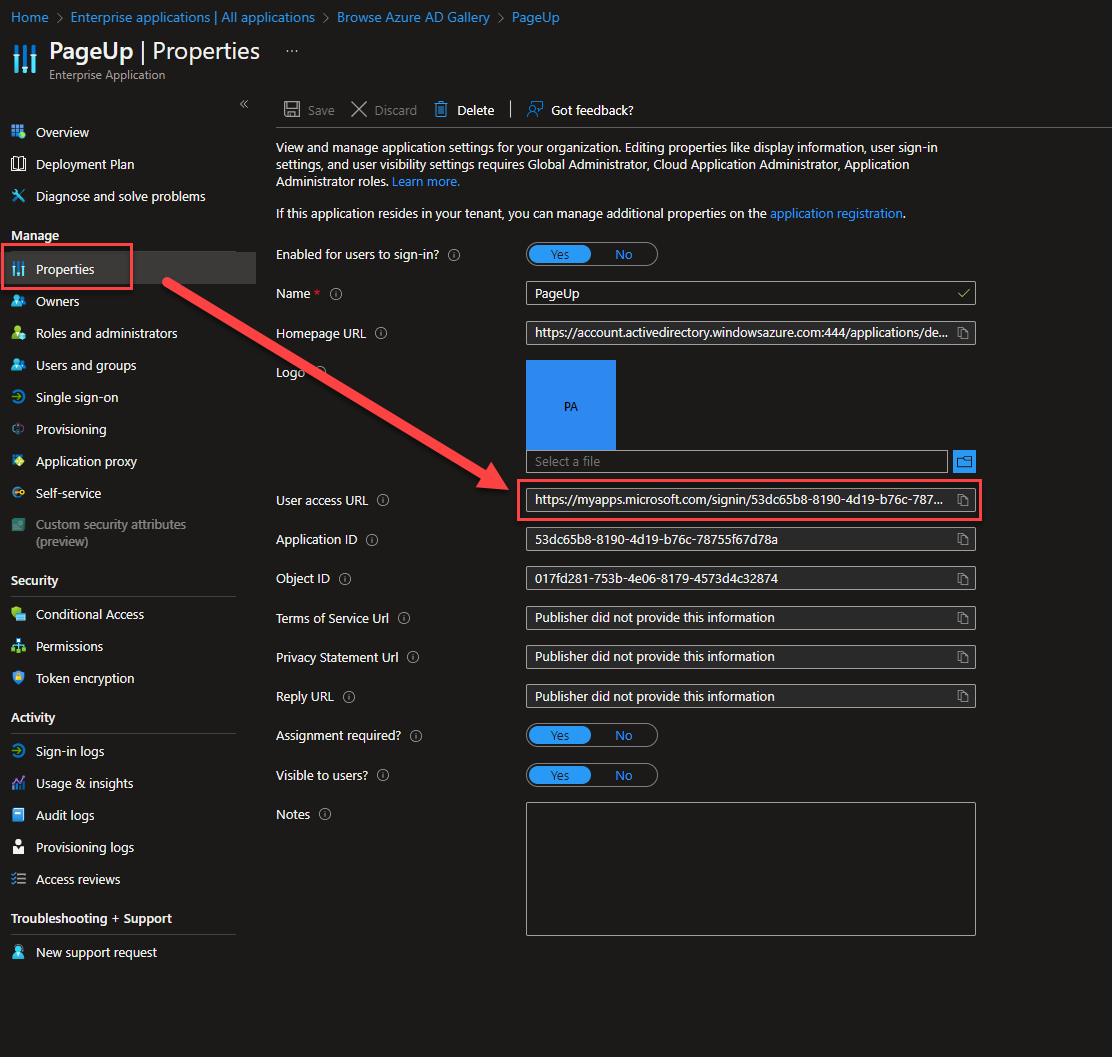Open the ellipsis more options beside the title

pos(291,51)
